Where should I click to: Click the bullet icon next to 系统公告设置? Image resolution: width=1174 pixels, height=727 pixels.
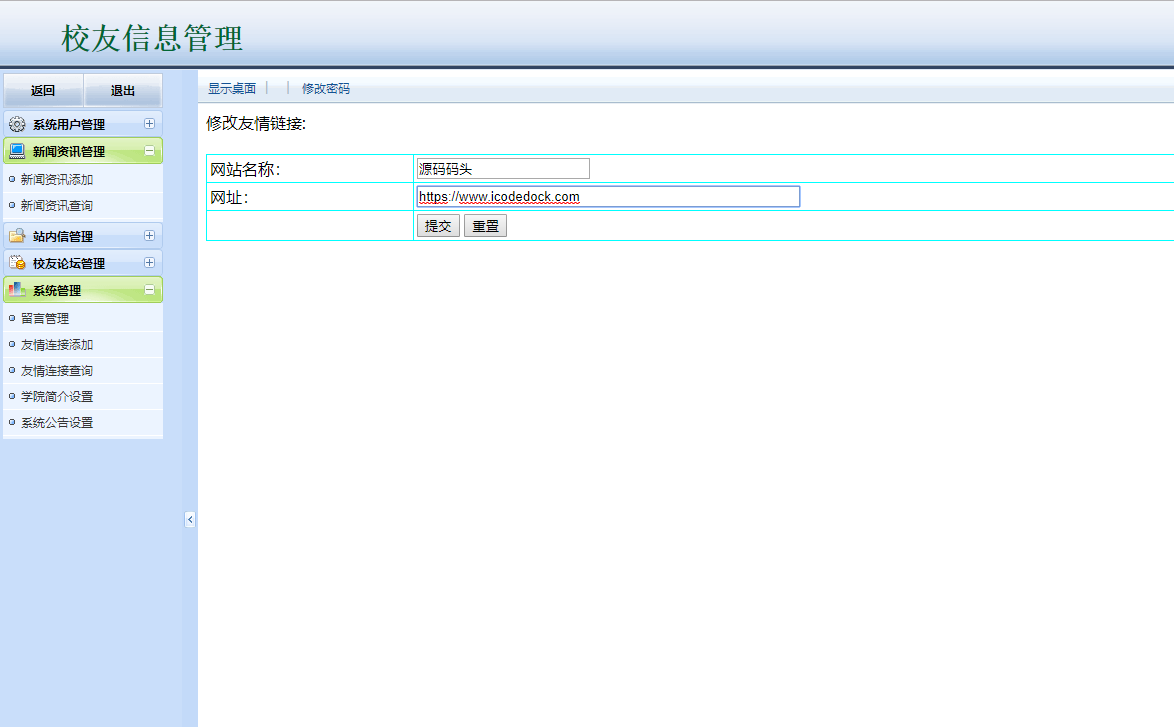tap(10, 422)
